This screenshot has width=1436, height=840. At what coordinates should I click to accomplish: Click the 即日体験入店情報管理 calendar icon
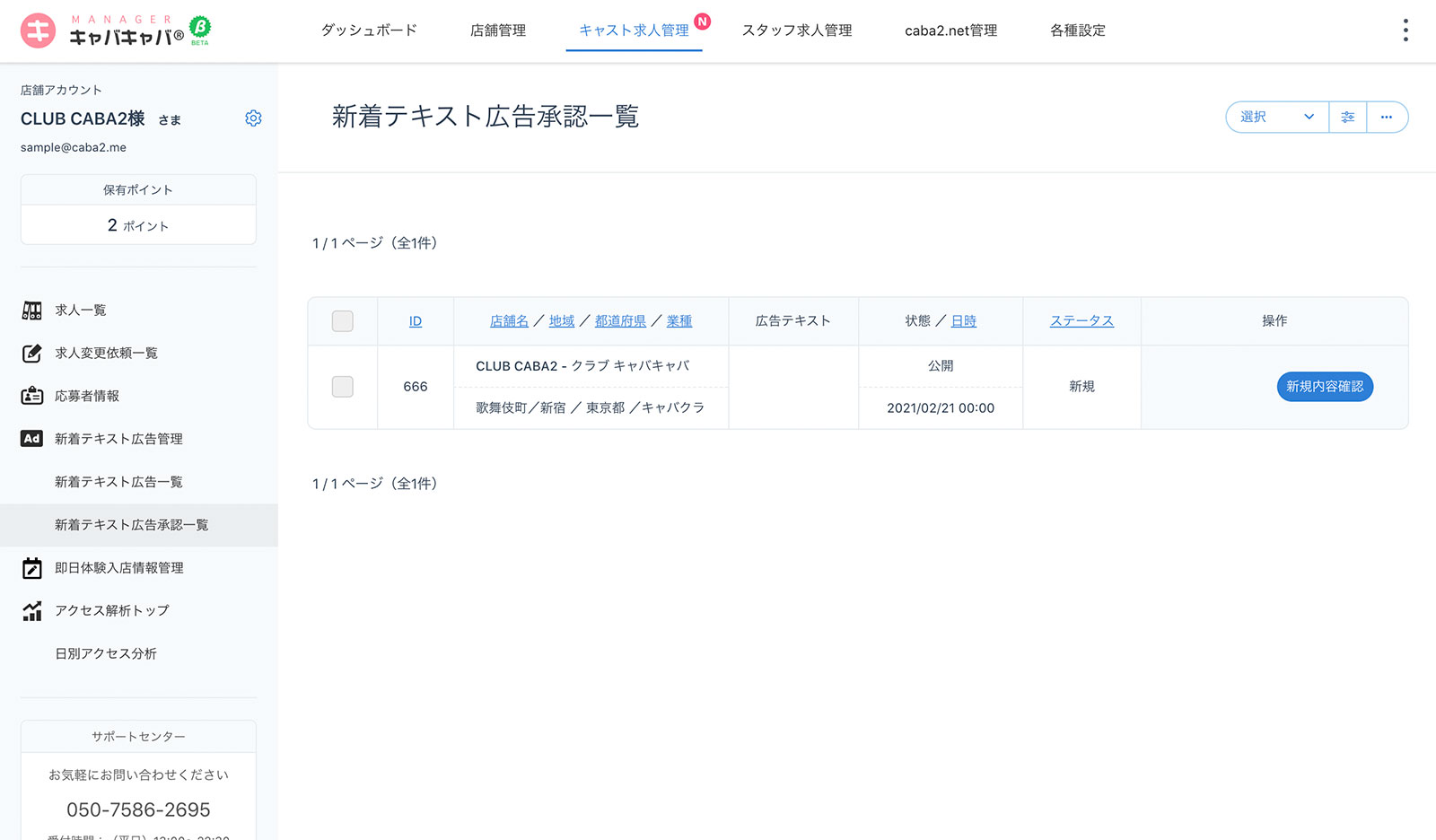coord(32,568)
